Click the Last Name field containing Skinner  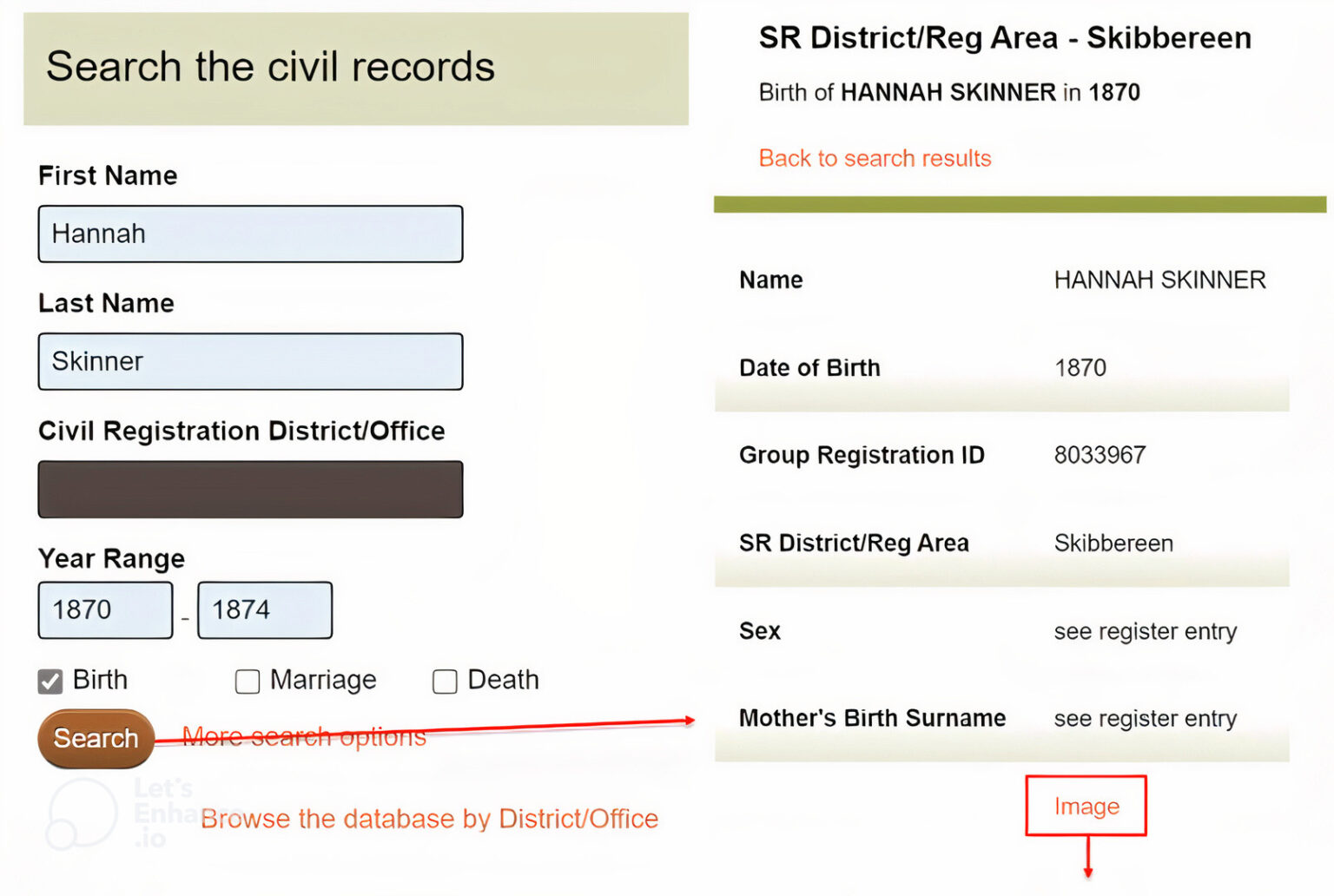250,361
